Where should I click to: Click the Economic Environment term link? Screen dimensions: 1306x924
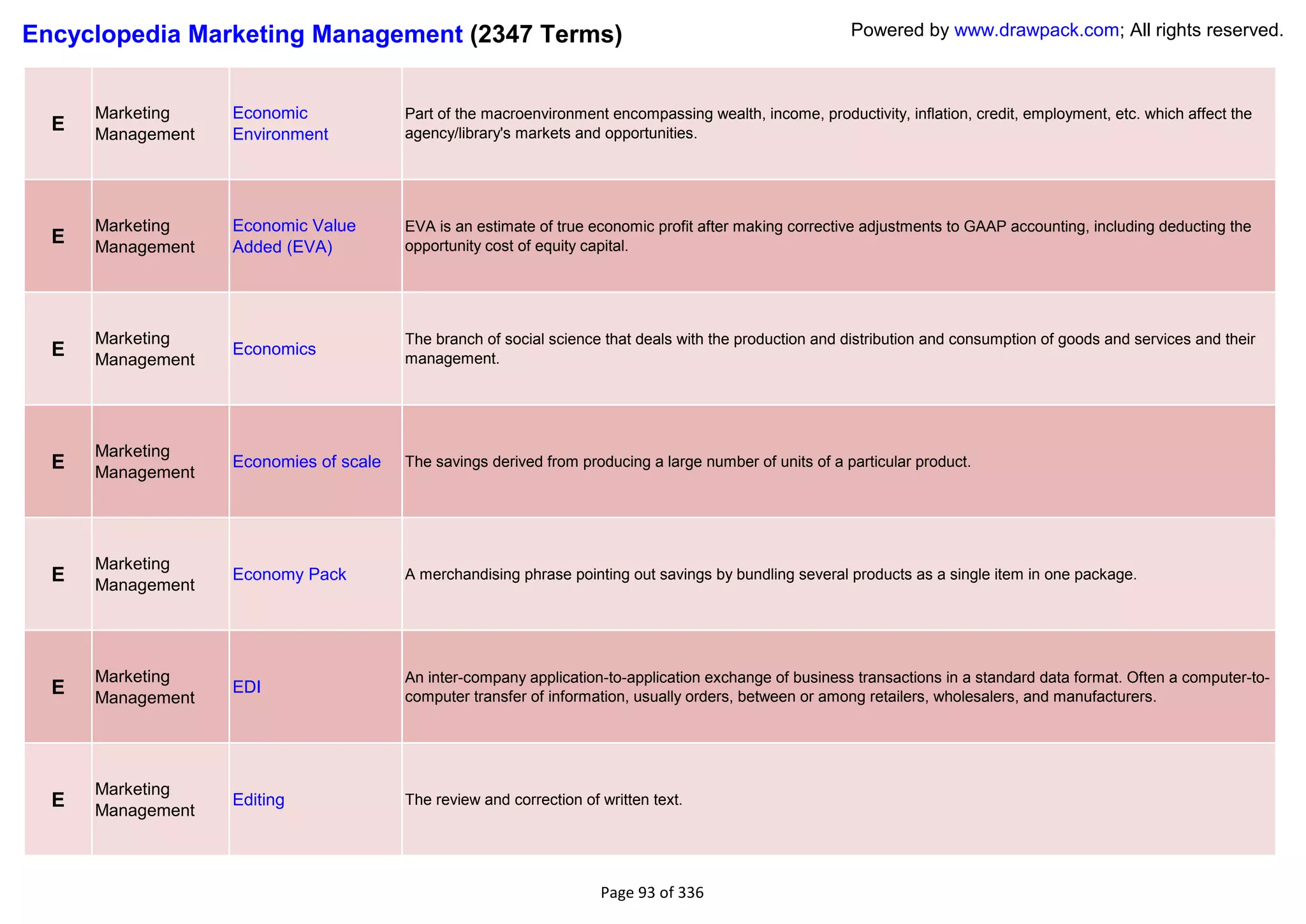pyautogui.click(x=280, y=123)
